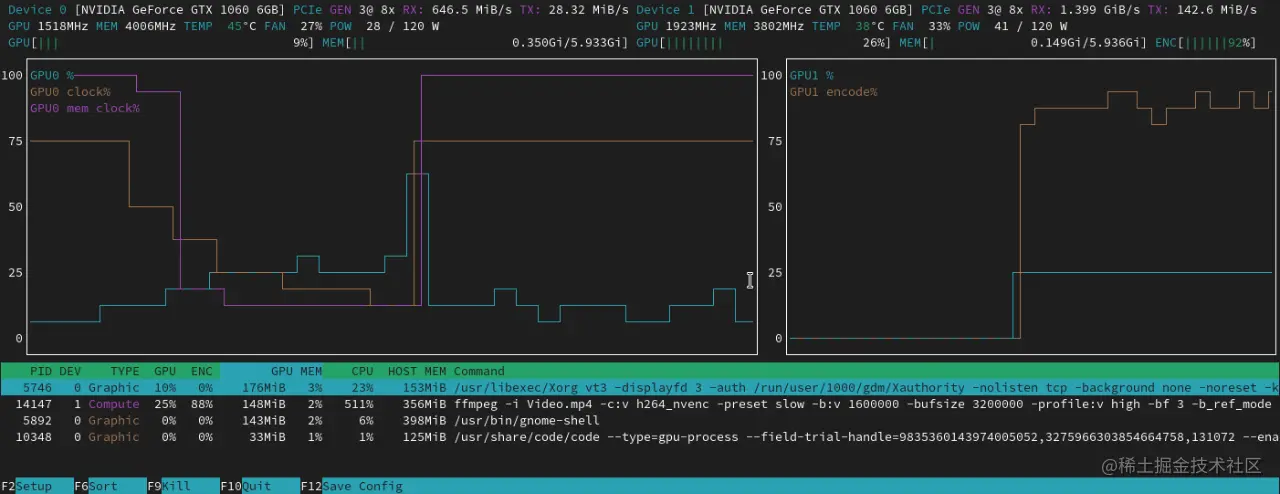Click Device 1 ENC bar showing 92%

[x=1206, y=43]
